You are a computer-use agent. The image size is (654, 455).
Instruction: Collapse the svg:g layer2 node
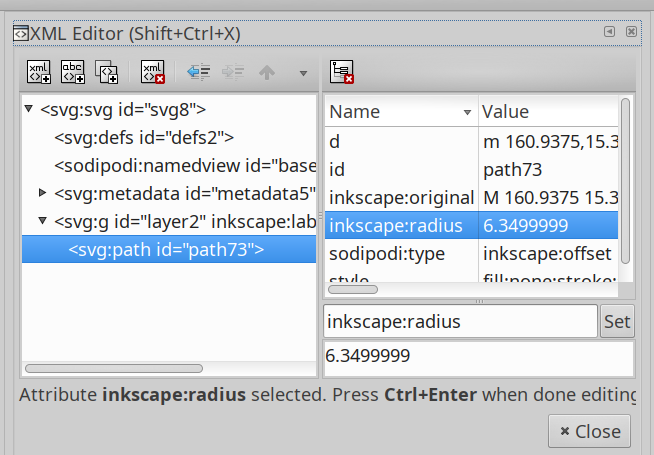(x=43, y=221)
